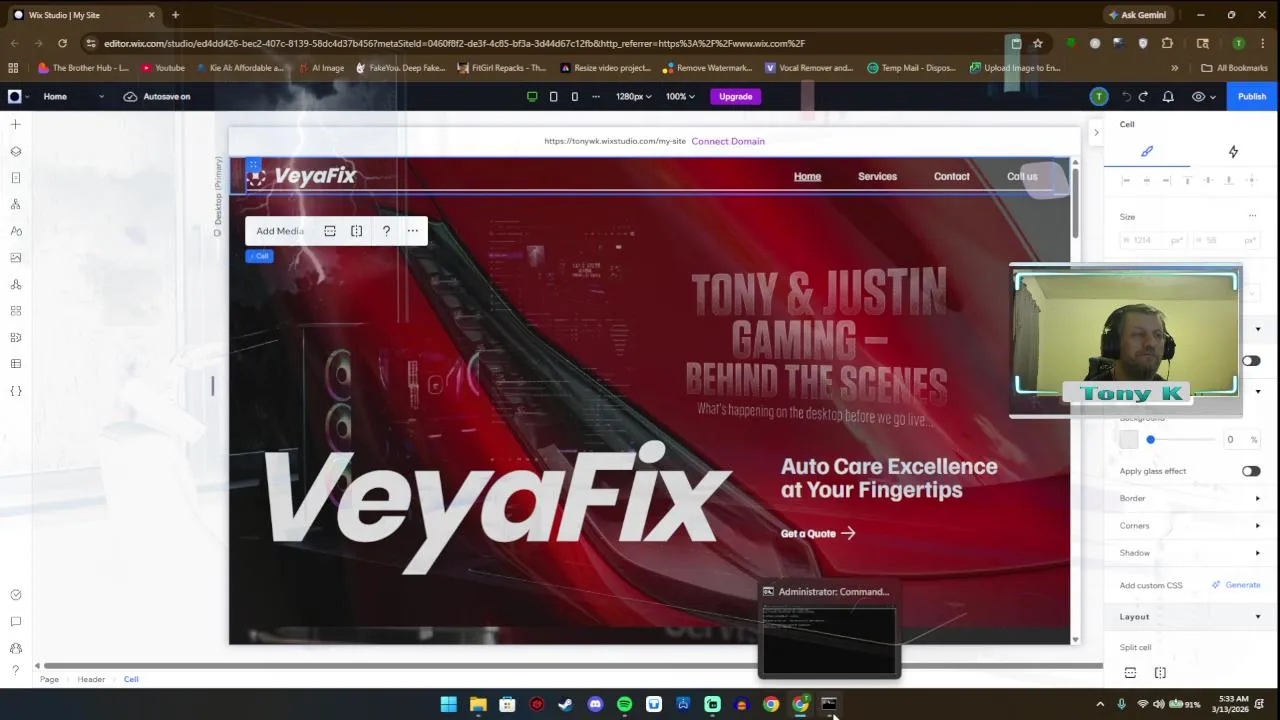Click the background opacity slider handle

(1150, 439)
